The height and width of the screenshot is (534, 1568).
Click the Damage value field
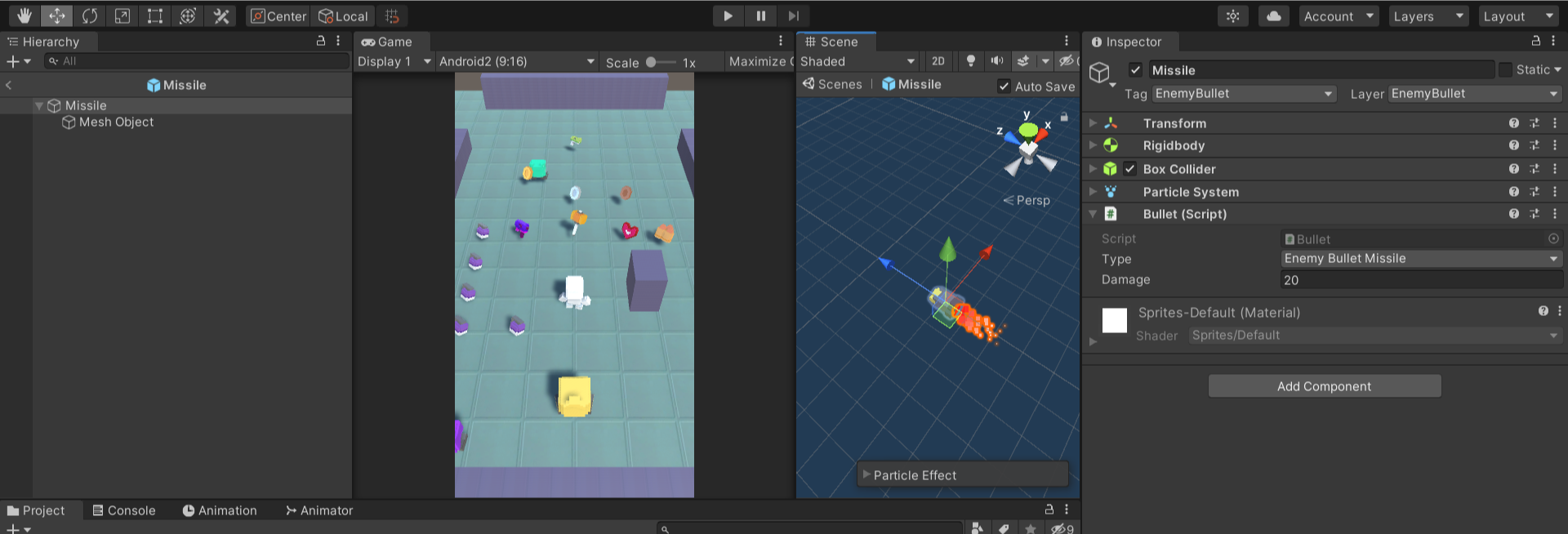point(1422,280)
